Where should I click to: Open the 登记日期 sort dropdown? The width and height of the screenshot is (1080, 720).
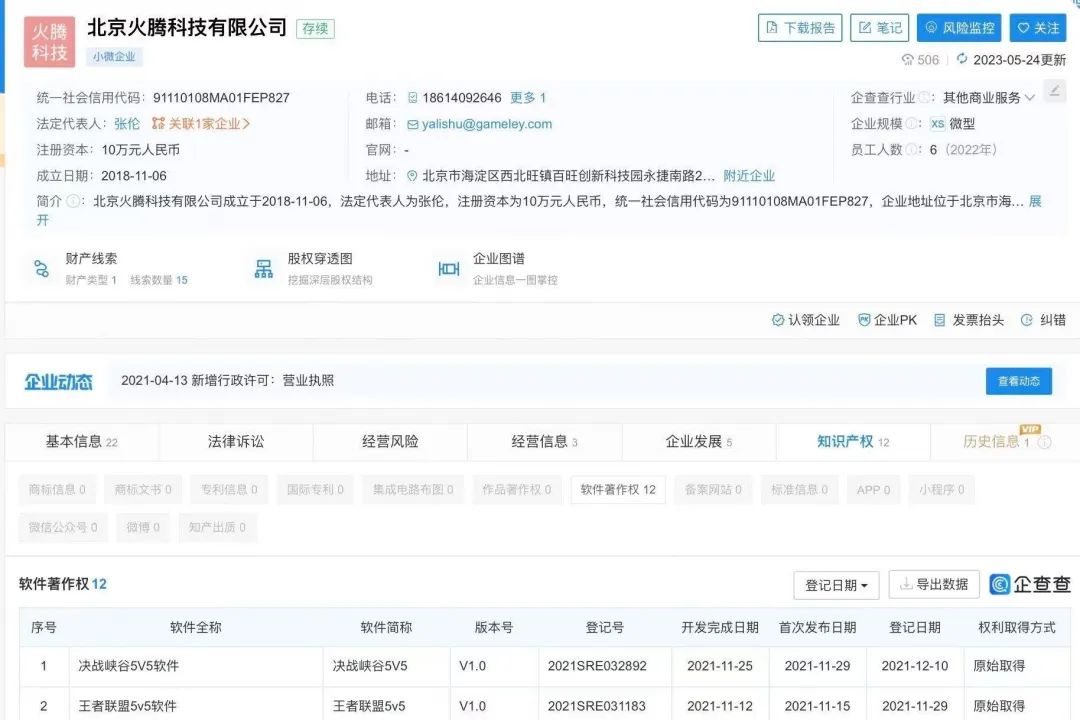(836, 585)
